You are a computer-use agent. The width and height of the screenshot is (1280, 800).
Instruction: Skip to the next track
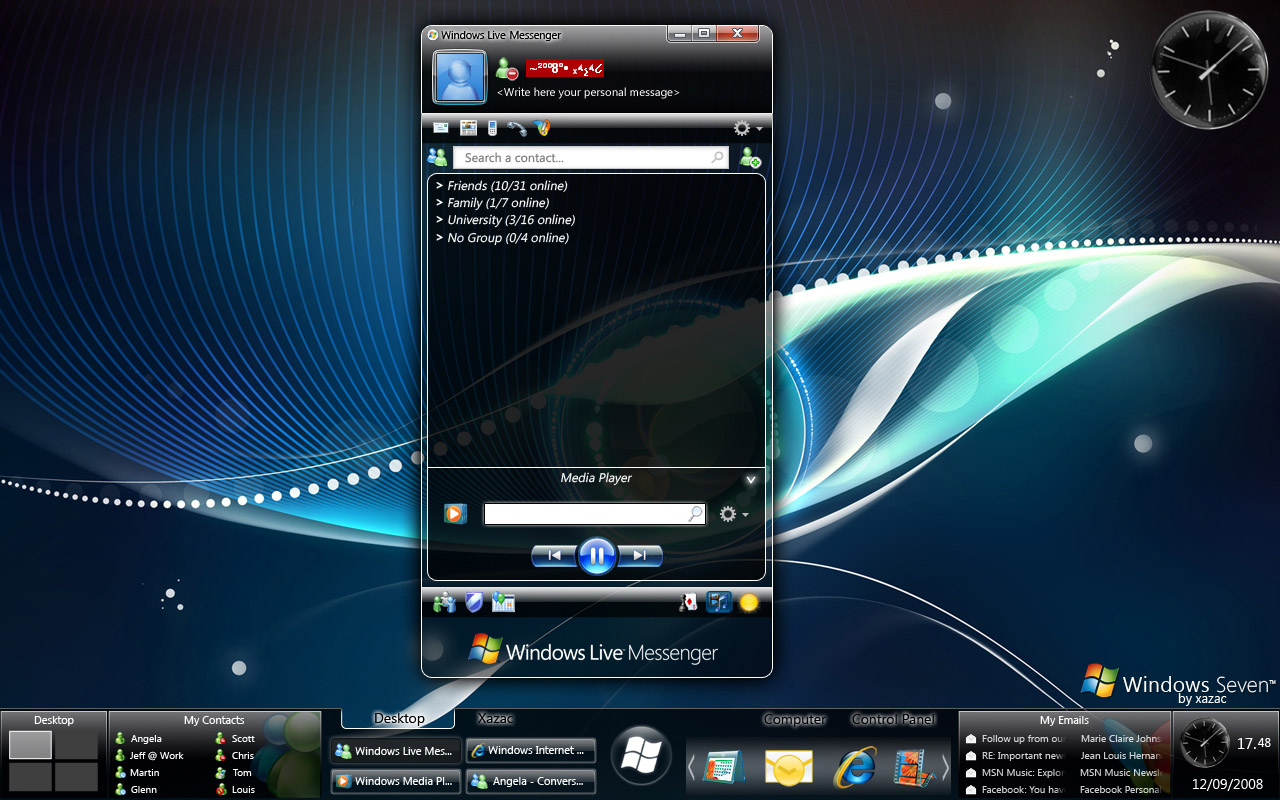point(640,556)
